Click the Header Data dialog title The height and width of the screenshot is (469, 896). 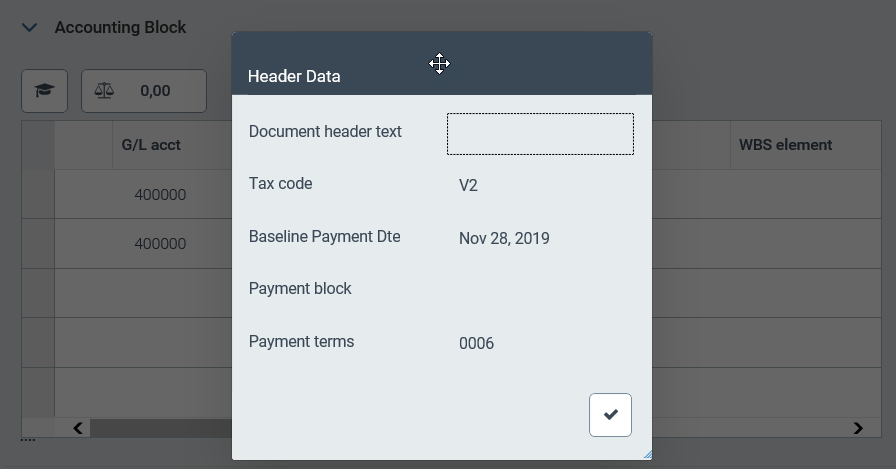pos(294,76)
